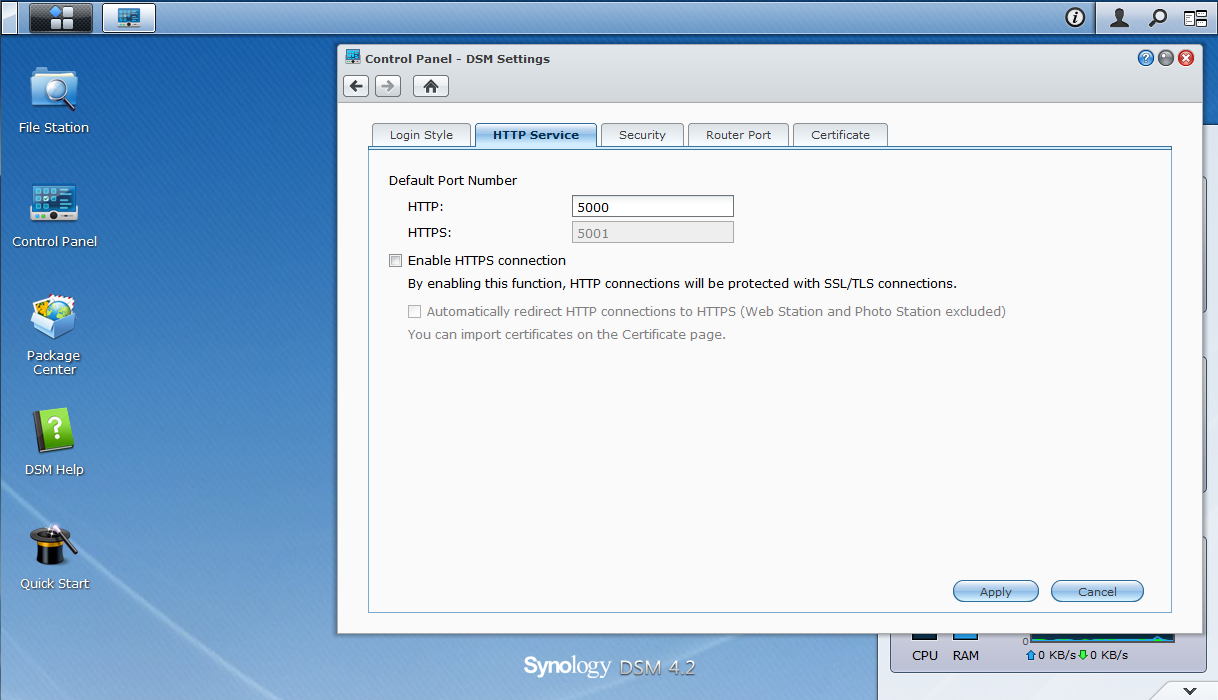The width and height of the screenshot is (1218, 700).
Task: Switch to Login Style tab
Action: [x=421, y=135]
